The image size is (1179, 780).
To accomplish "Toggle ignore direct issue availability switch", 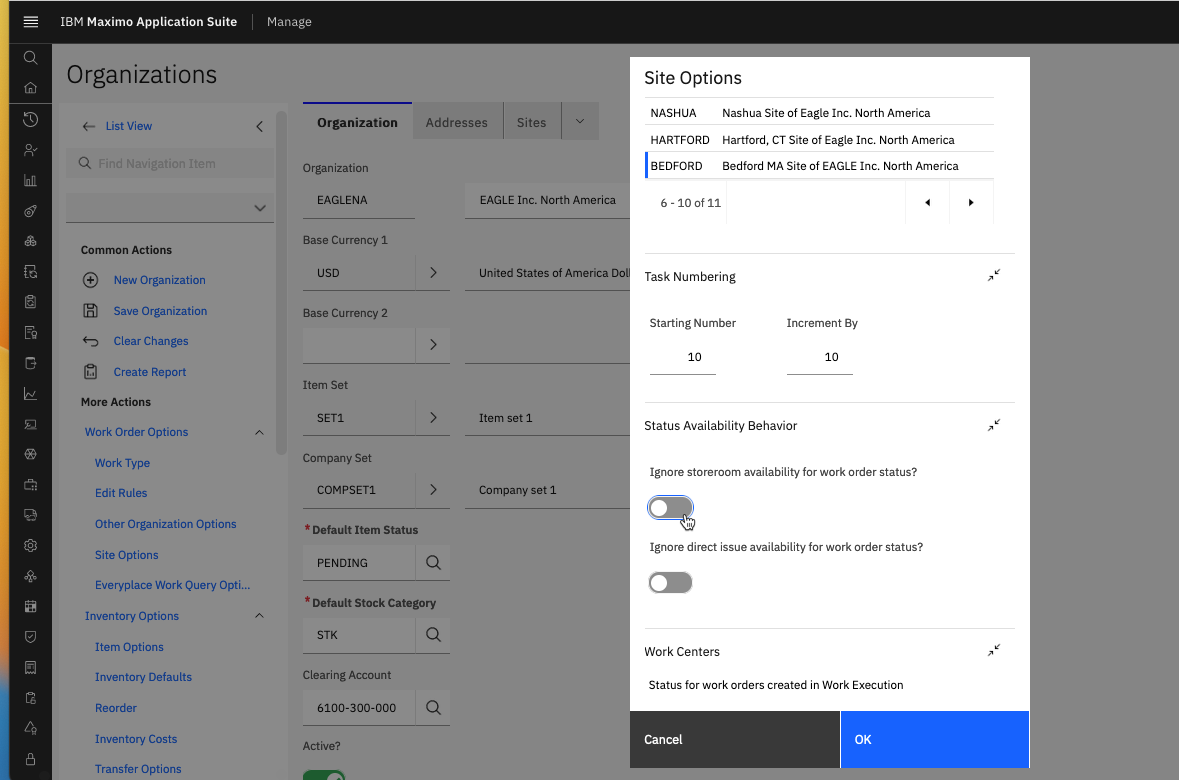I will pyautogui.click(x=670, y=583).
